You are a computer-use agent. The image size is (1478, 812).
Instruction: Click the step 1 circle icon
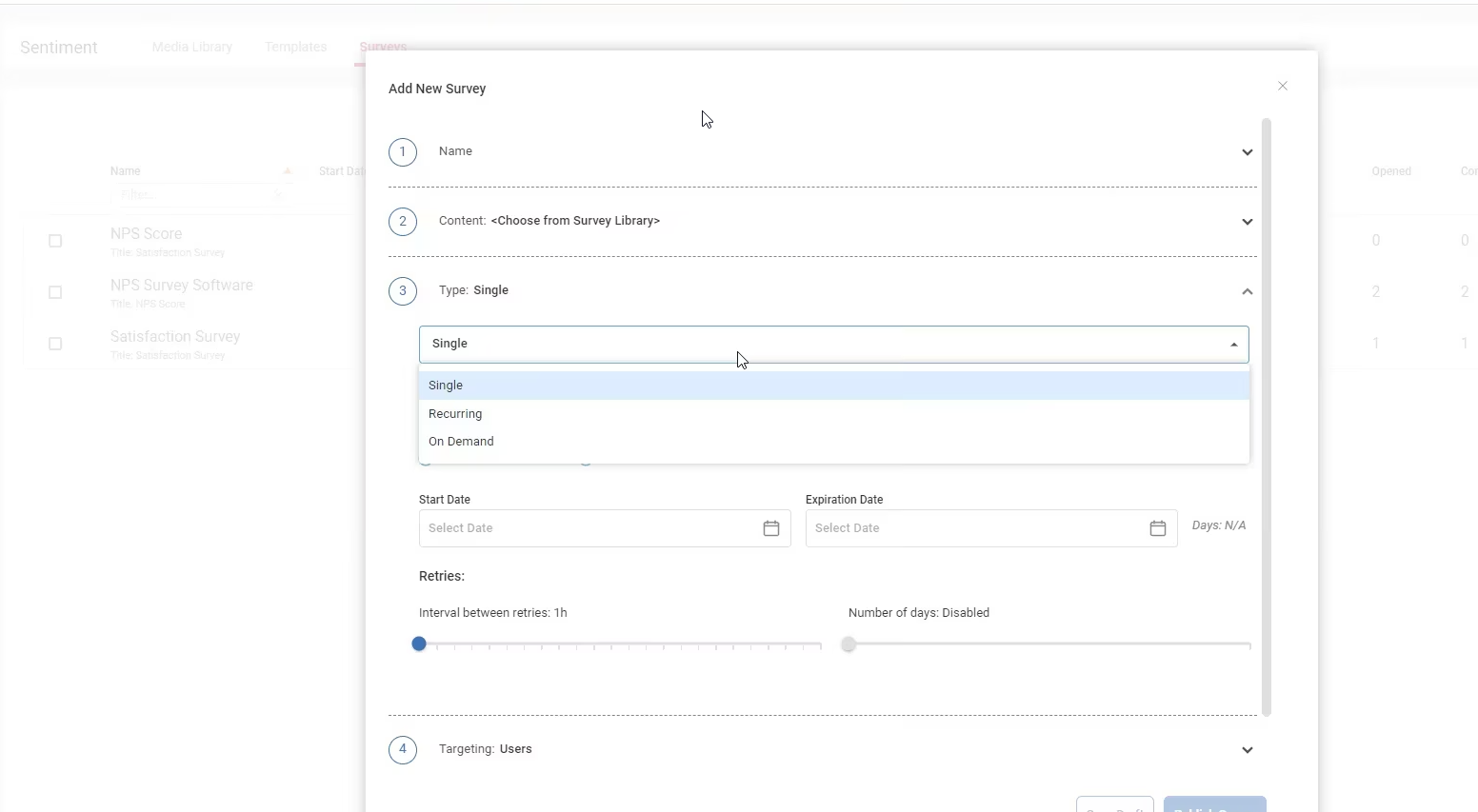click(403, 152)
